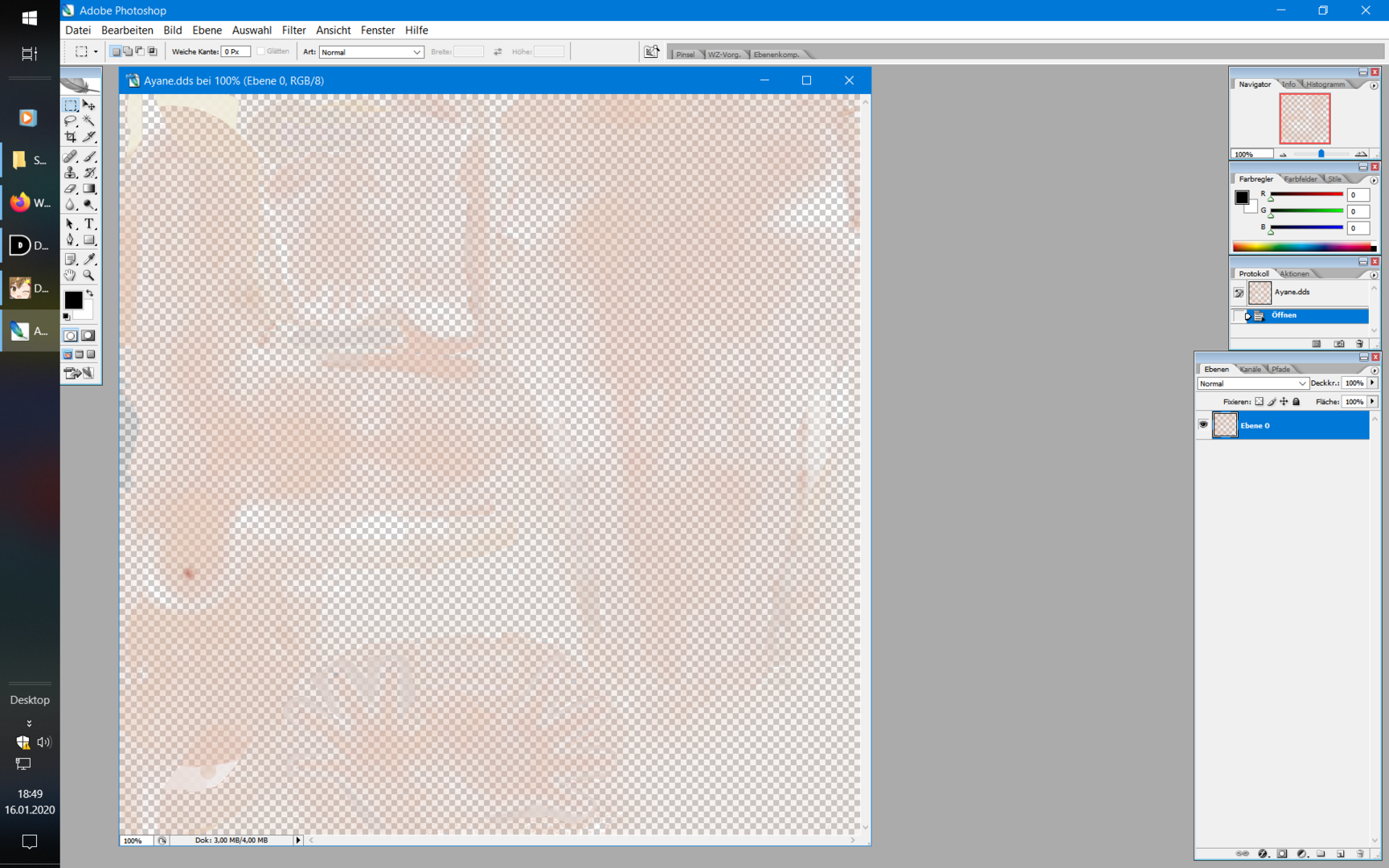Open Navigator panel flyout menu
This screenshot has width=1389, height=868.
tap(1374, 85)
